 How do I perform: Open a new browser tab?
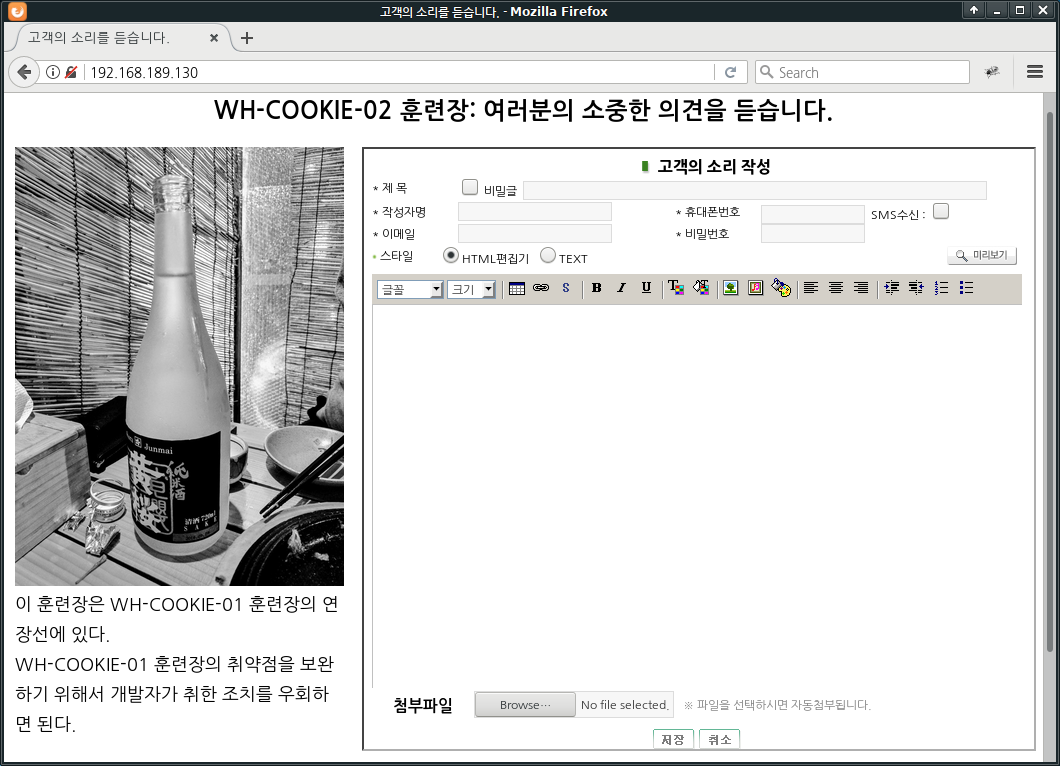coord(247,38)
